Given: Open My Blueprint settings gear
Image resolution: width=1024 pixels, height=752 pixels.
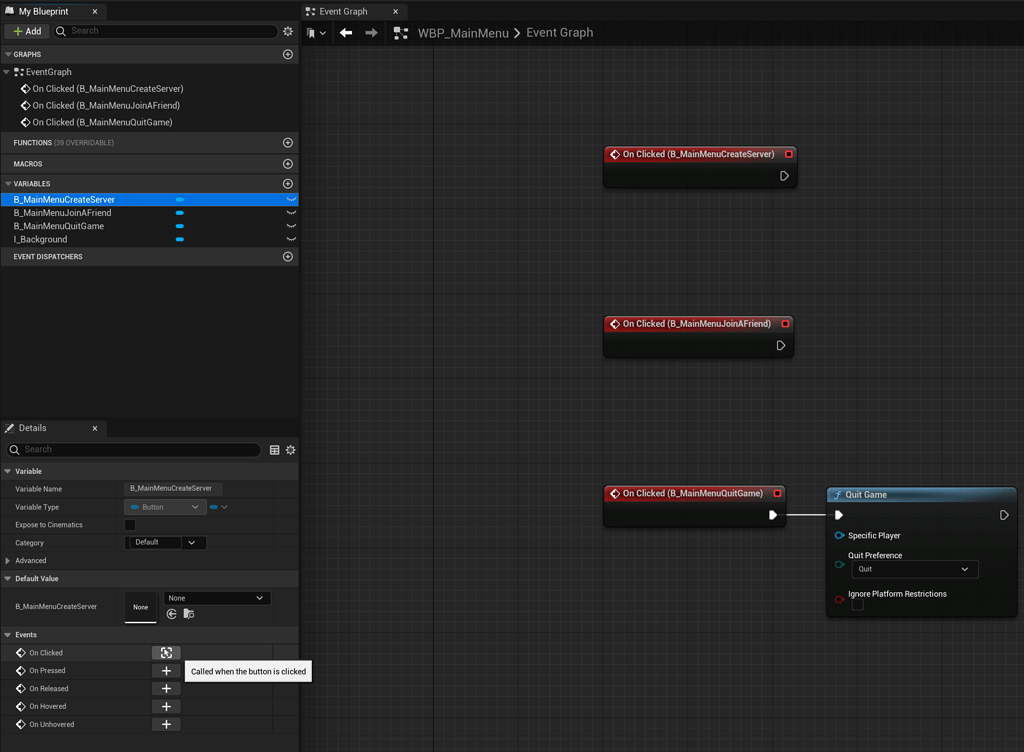Looking at the screenshot, I should pyautogui.click(x=288, y=31).
